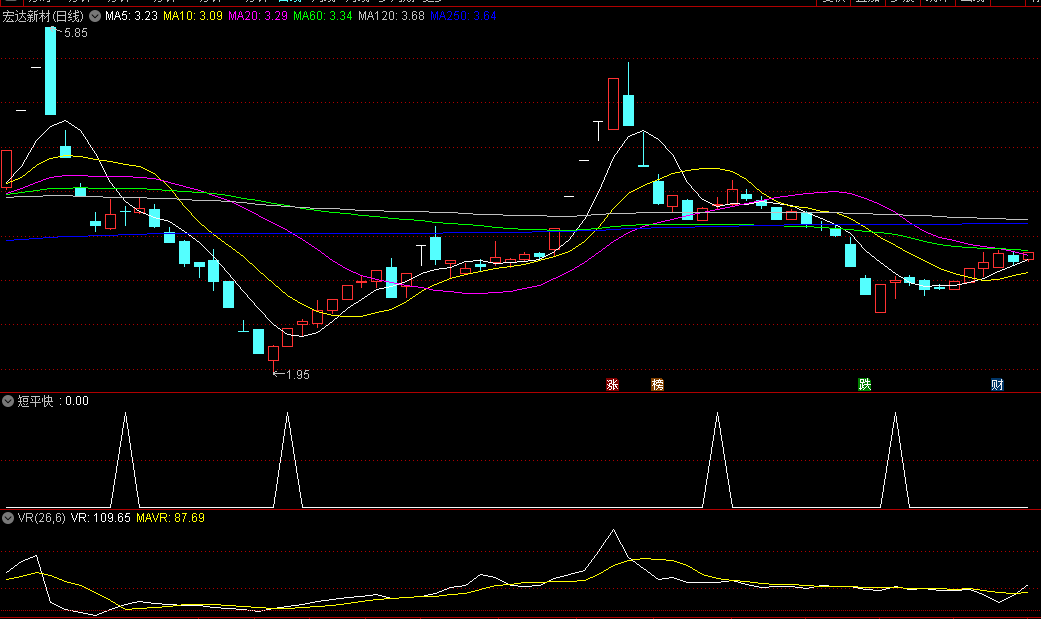Click the green 跌 event marker

864,385
